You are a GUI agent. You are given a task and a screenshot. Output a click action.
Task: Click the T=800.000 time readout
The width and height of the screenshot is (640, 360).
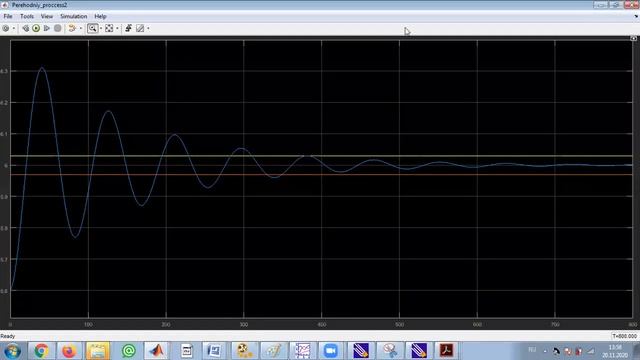coord(624,336)
